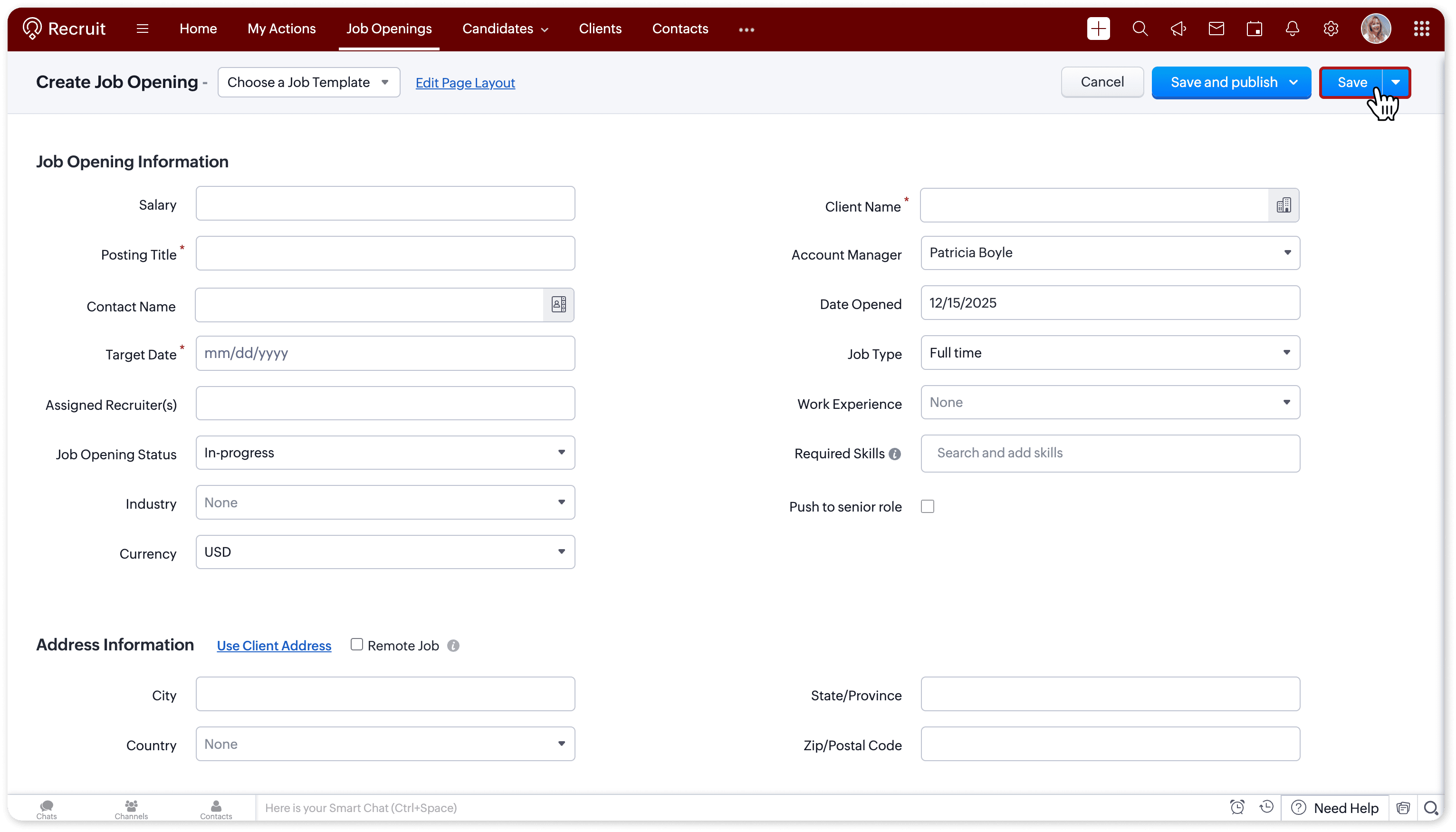Open notifications bell icon
Screen dimensions: 1456x832
[x=1292, y=29]
